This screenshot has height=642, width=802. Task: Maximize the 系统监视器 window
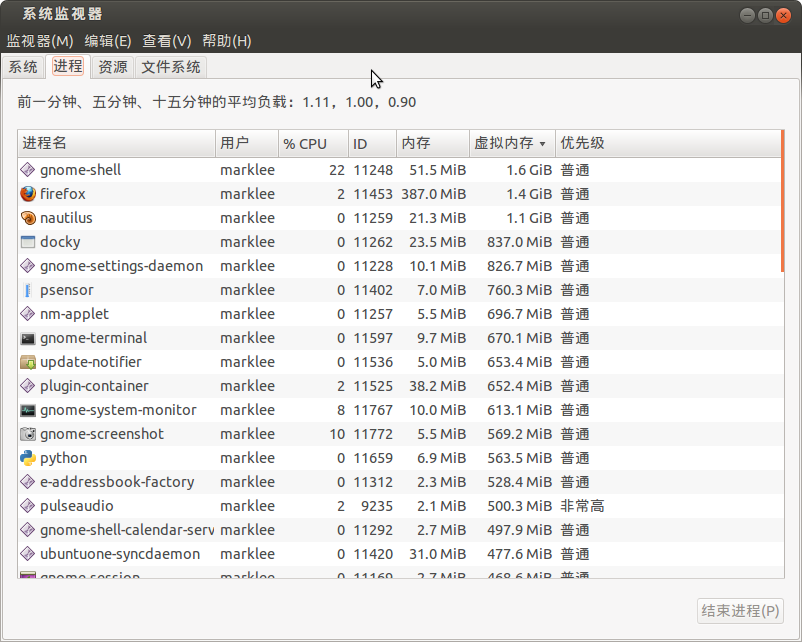(x=765, y=15)
